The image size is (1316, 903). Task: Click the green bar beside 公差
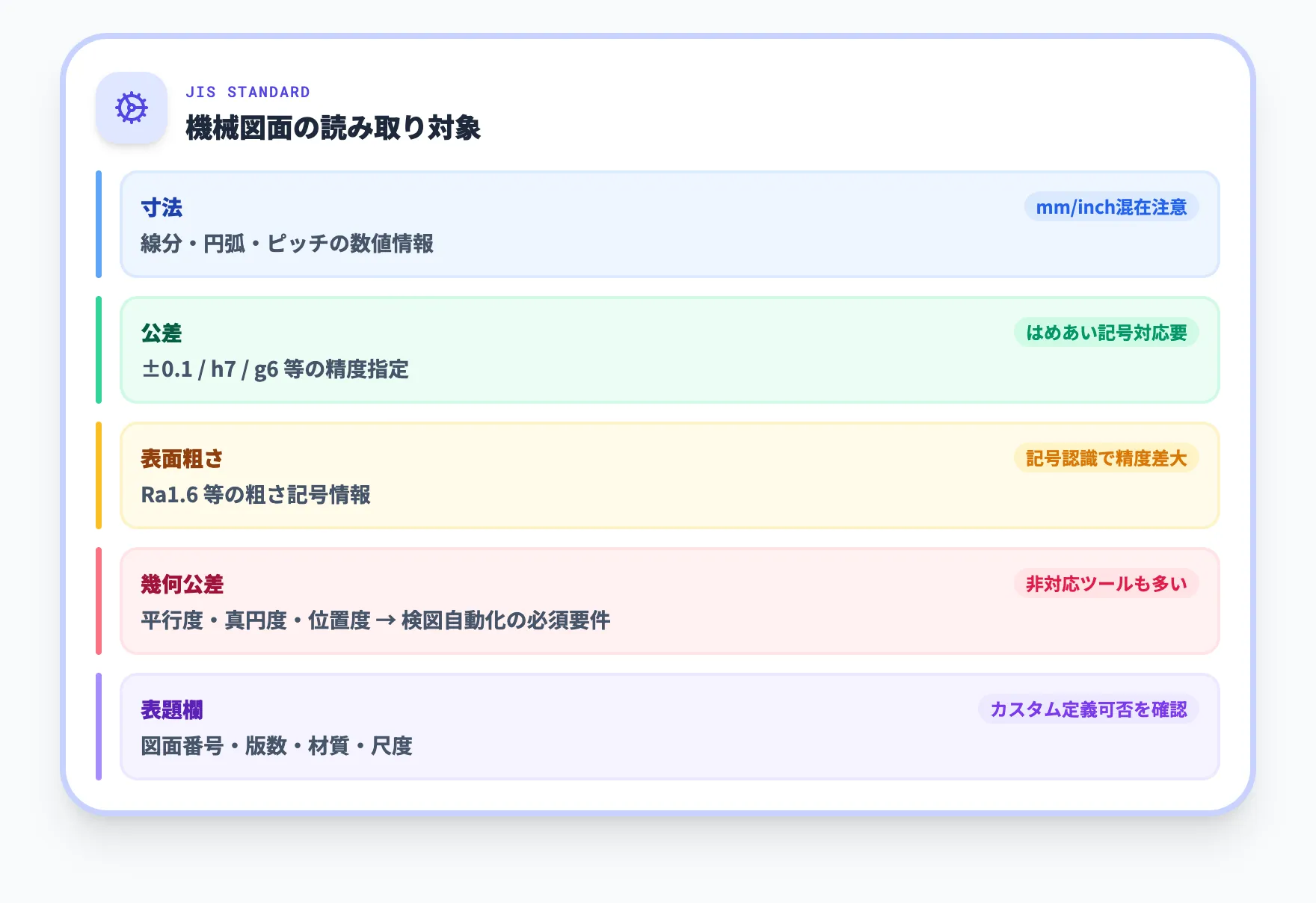click(x=99, y=349)
